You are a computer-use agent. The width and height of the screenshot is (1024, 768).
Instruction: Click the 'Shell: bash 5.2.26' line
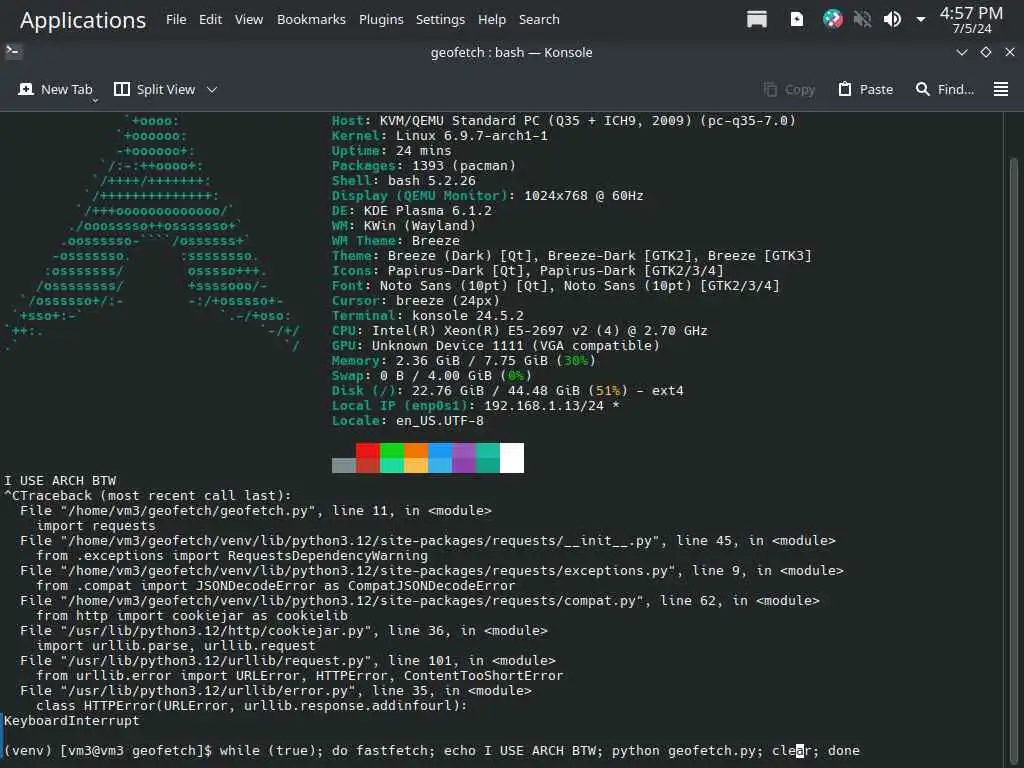404,181
